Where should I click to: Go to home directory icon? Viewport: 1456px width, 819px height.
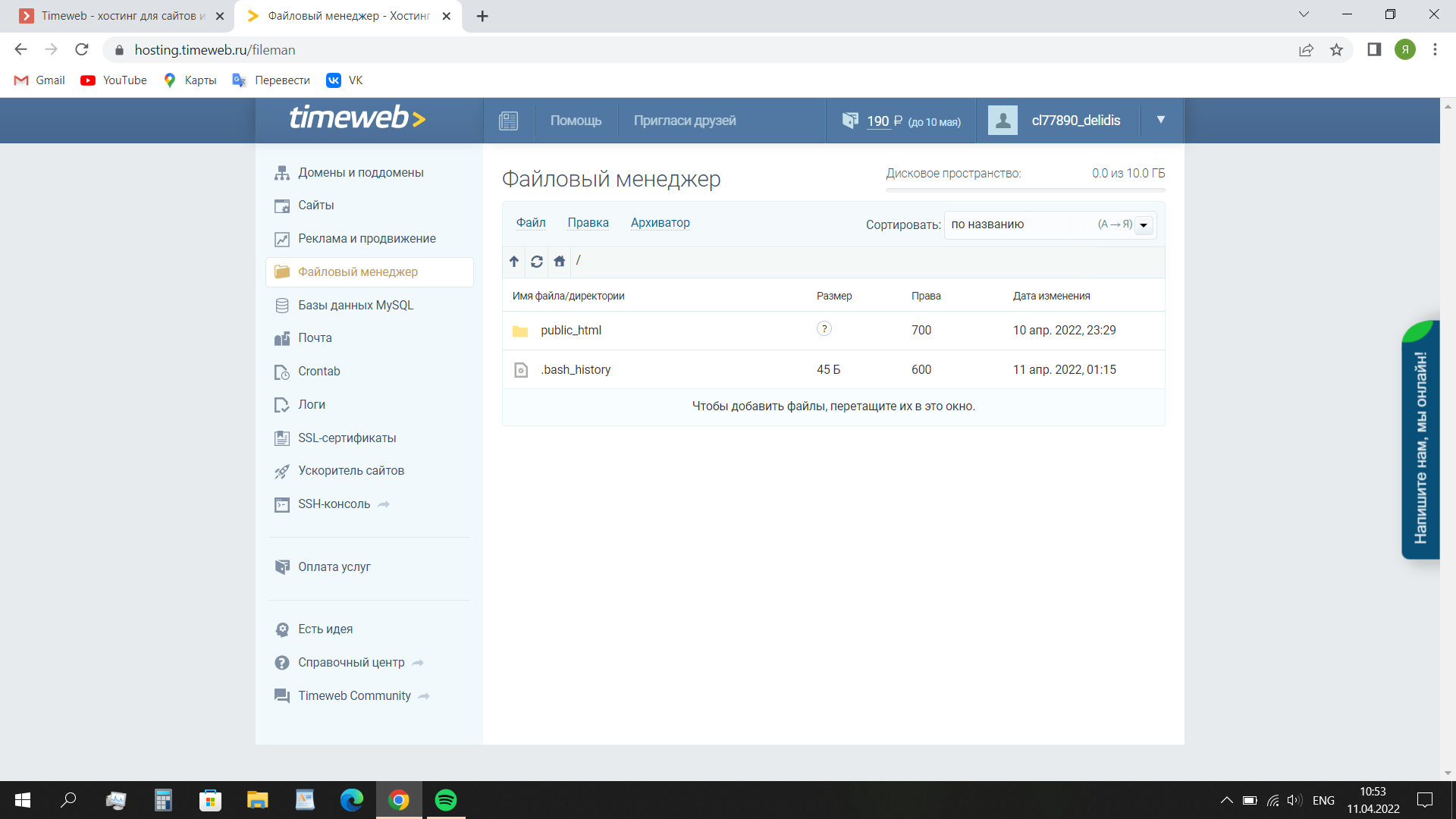pos(560,262)
